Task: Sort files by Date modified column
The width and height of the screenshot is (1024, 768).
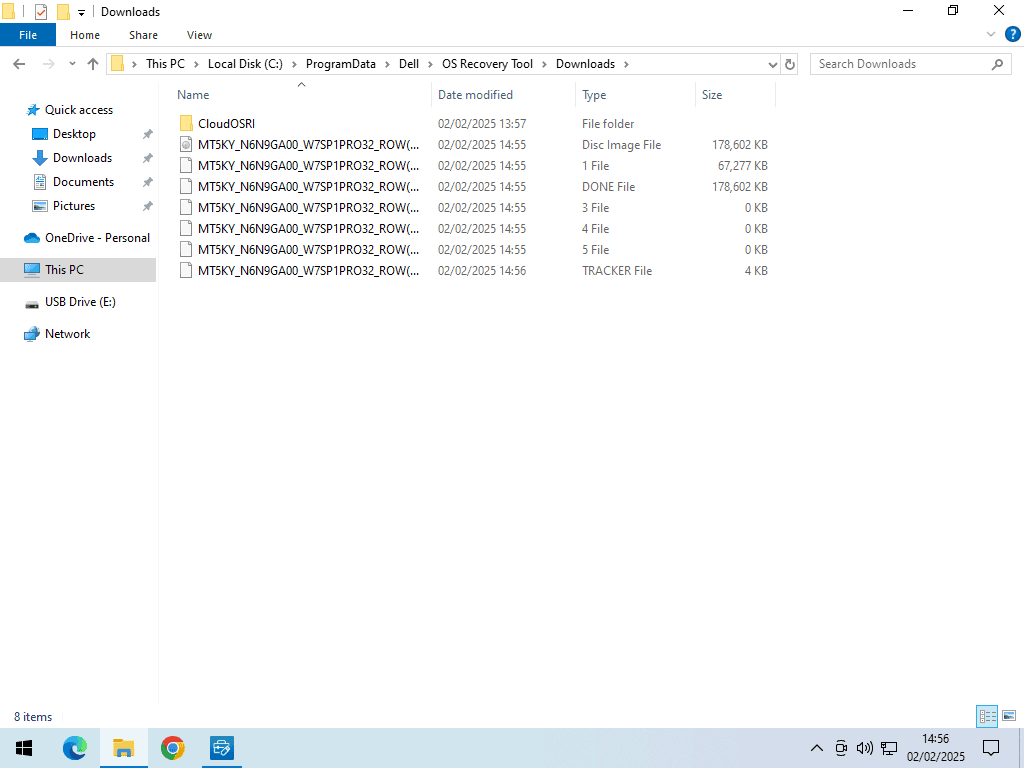Action: pyautogui.click(x=475, y=95)
